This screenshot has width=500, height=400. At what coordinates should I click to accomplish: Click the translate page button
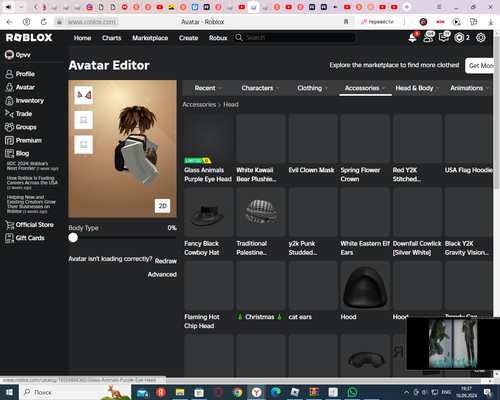[378, 22]
